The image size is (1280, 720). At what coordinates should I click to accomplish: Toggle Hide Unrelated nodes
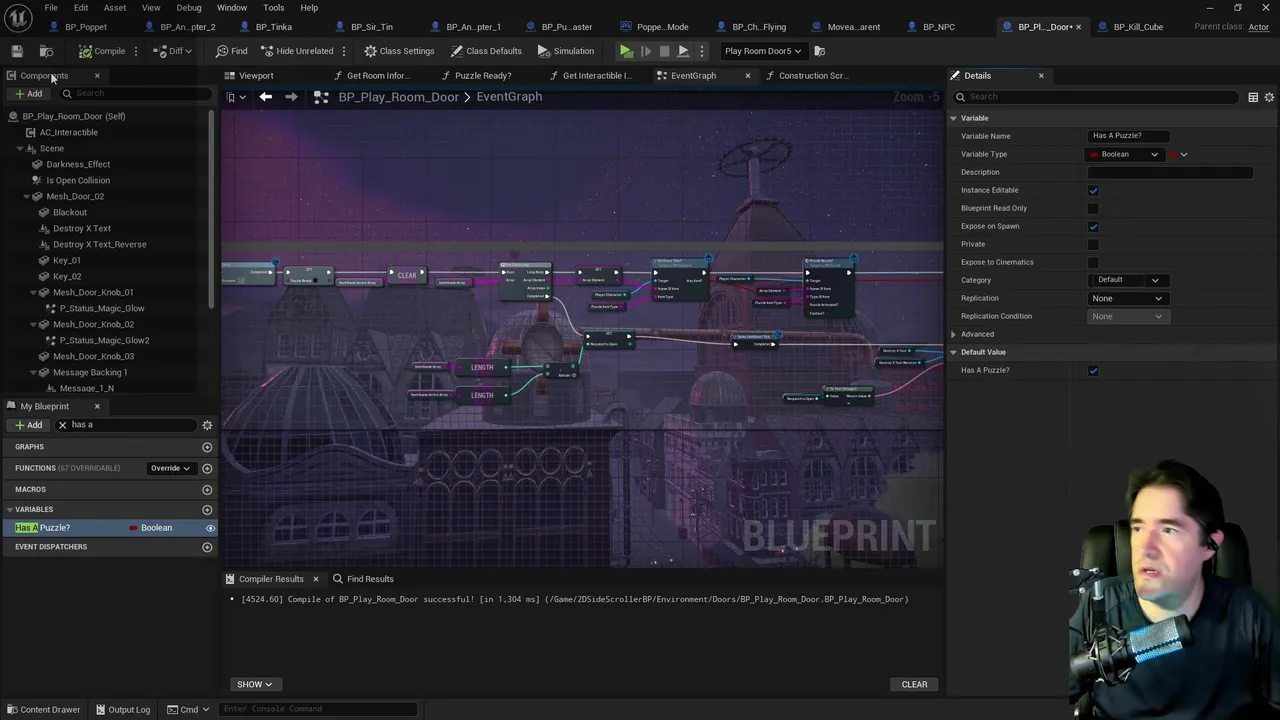[297, 51]
